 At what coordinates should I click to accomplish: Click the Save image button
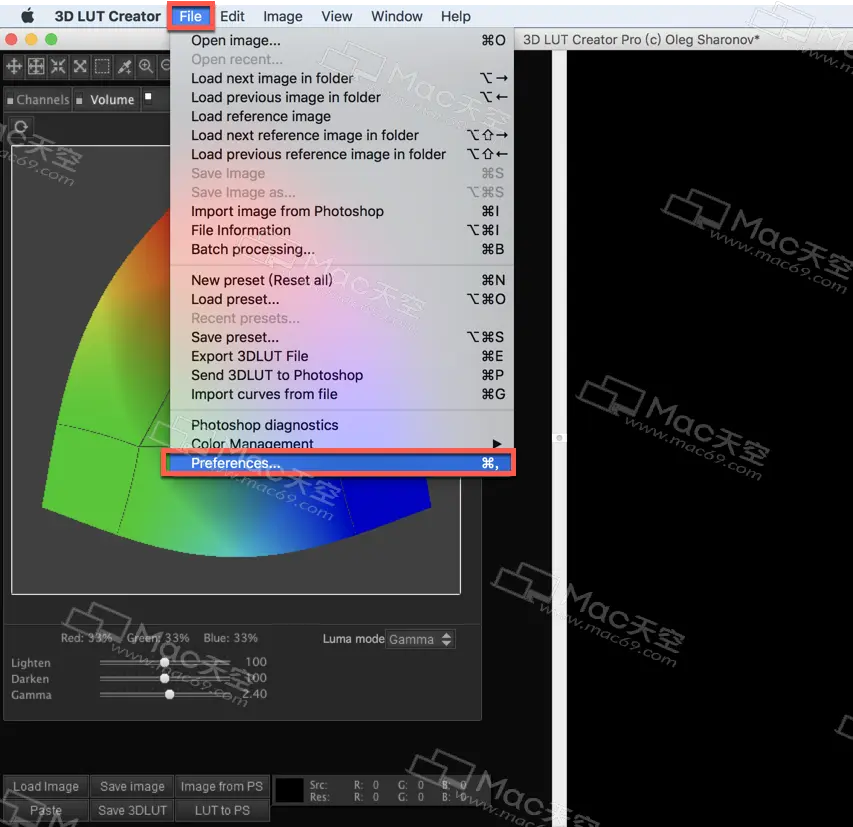132,787
